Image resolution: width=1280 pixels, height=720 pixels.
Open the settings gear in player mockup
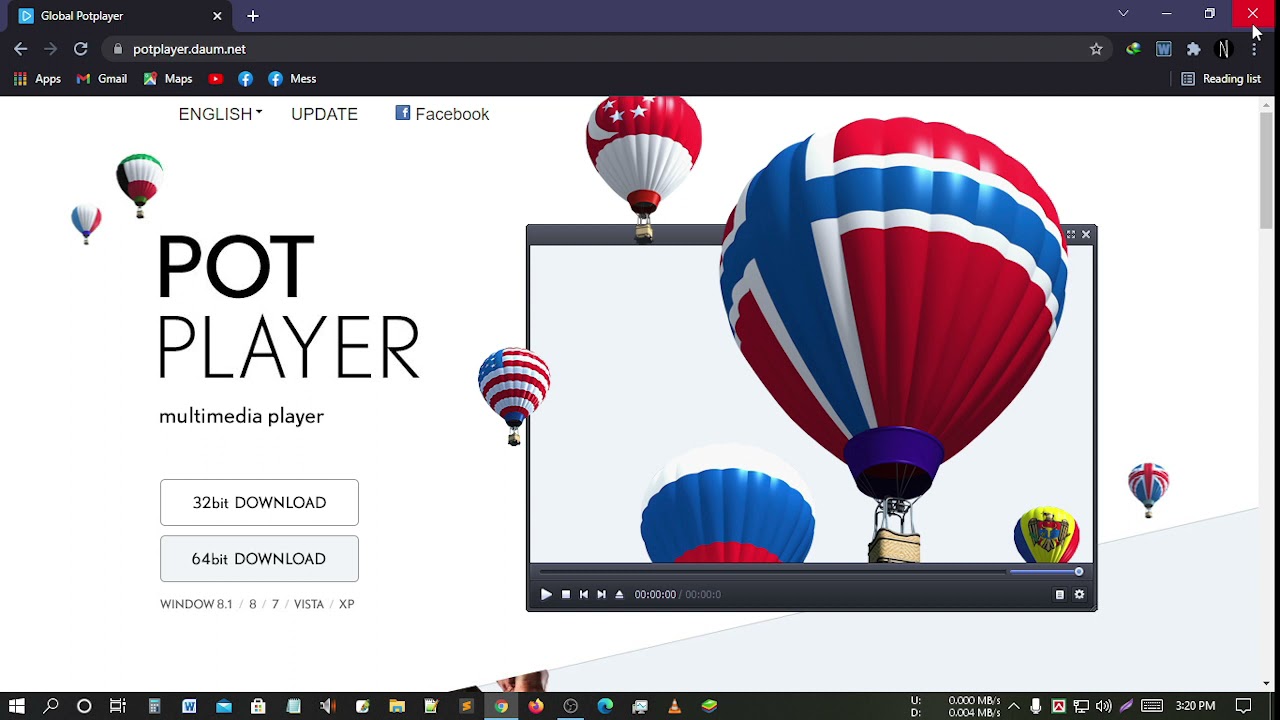(1079, 594)
